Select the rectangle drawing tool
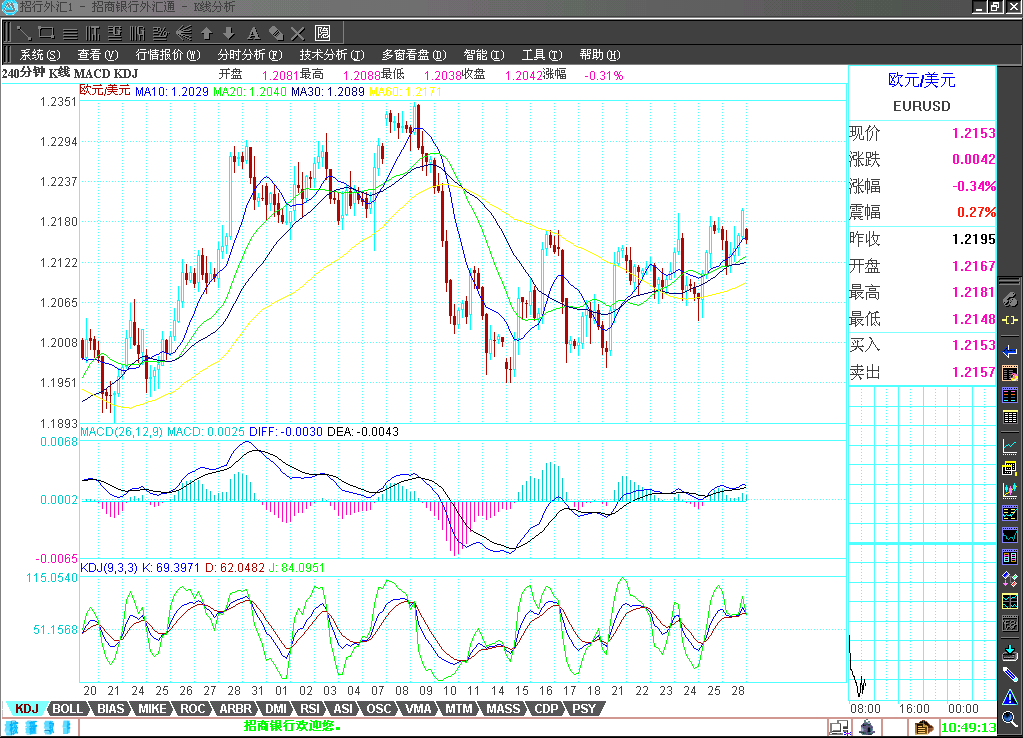Screen dimensions: 1023x738 click(x=46, y=32)
